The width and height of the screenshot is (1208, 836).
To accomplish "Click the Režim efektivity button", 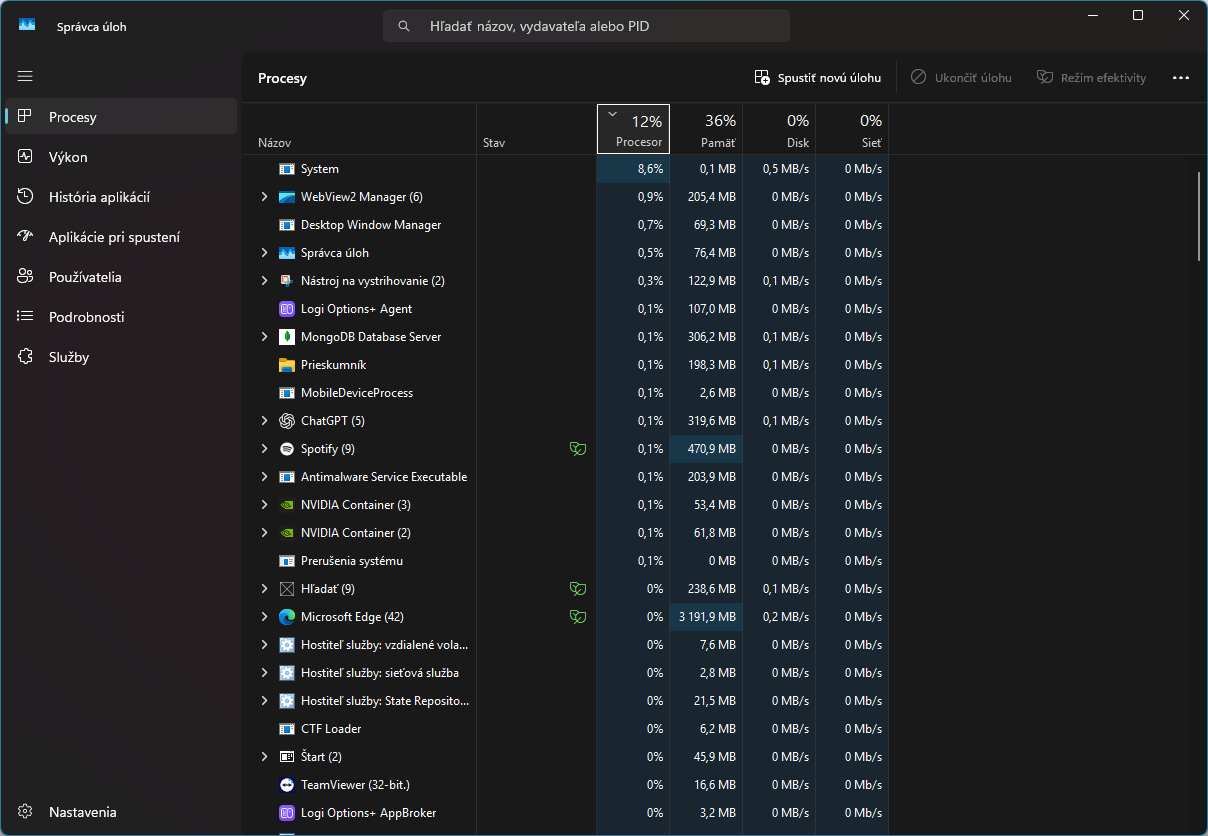I will [1092, 77].
